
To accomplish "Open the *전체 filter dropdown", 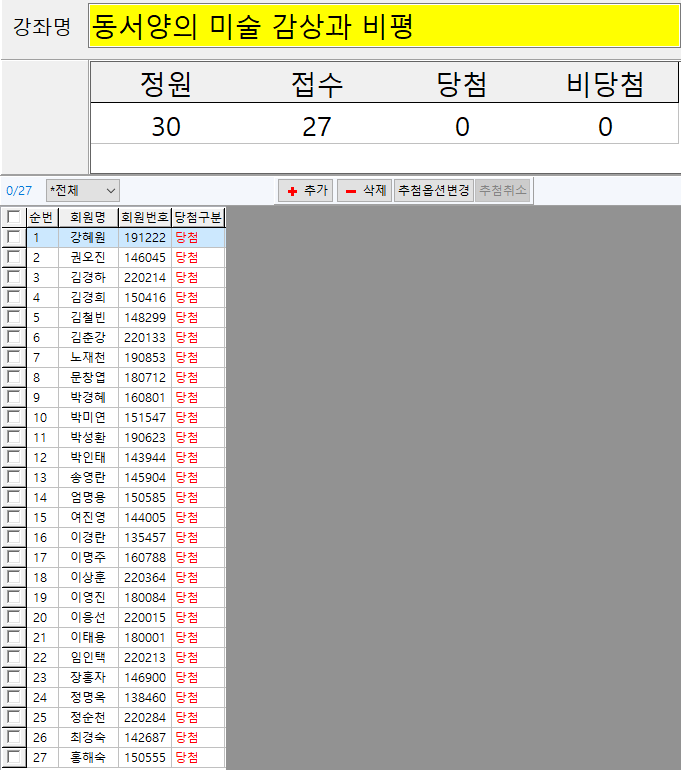I will (82, 191).
